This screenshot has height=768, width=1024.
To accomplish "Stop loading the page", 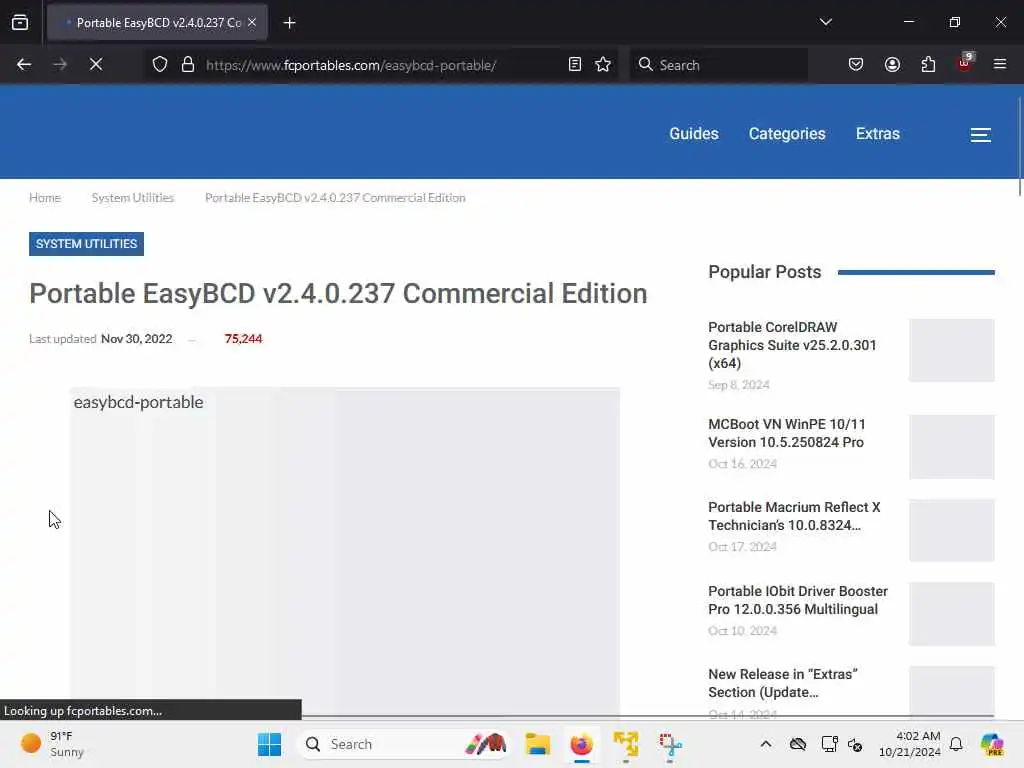I will (x=96, y=64).
